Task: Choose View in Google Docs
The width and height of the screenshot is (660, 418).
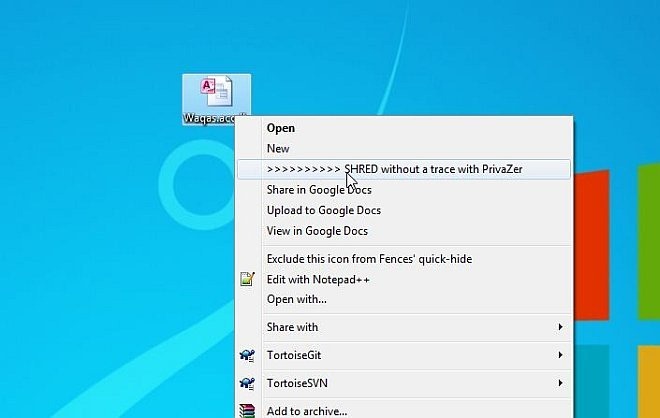Action: (404, 231)
